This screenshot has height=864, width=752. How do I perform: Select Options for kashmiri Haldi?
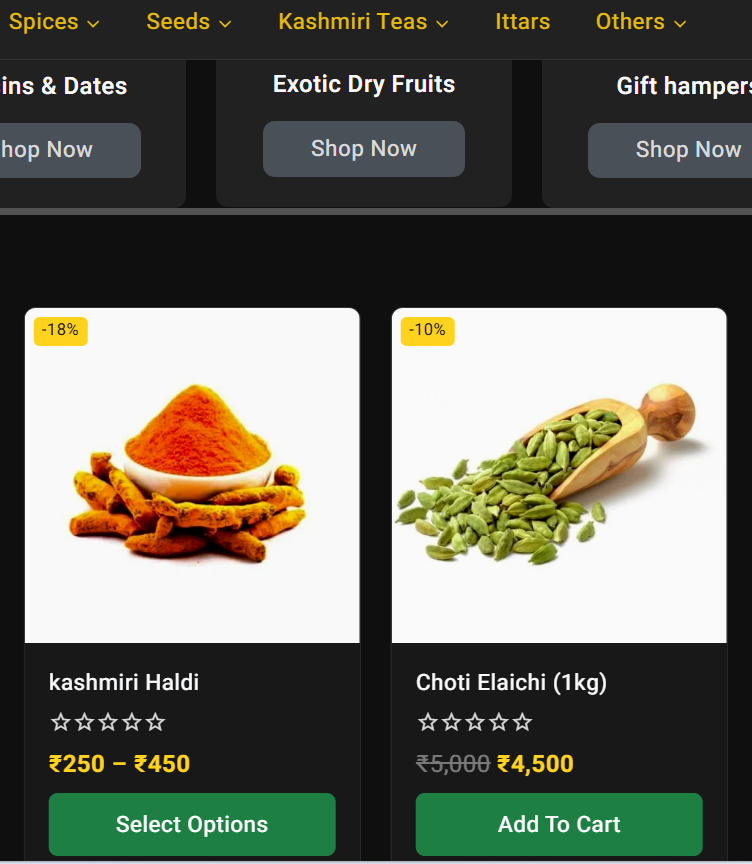click(x=192, y=824)
